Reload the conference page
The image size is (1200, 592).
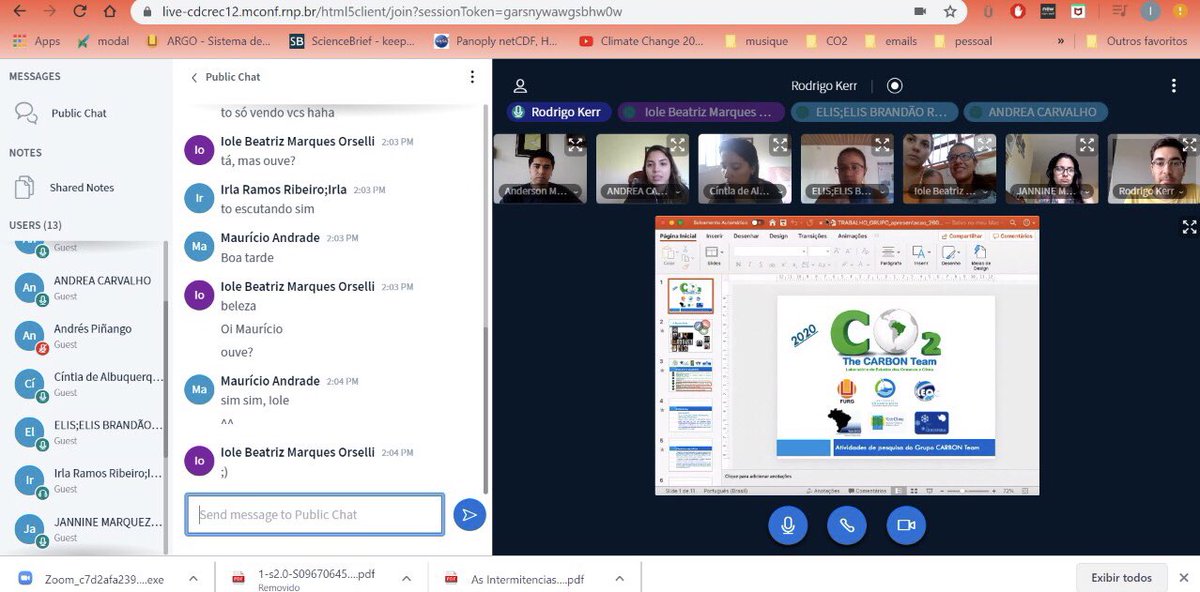[x=80, y=12]
